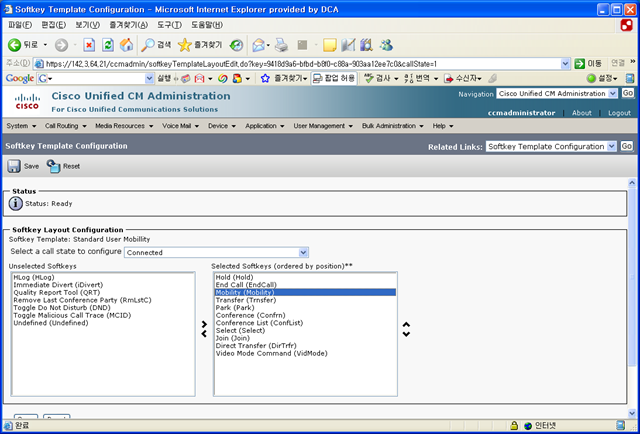Open the Cisco Help menu

(443, 126)
